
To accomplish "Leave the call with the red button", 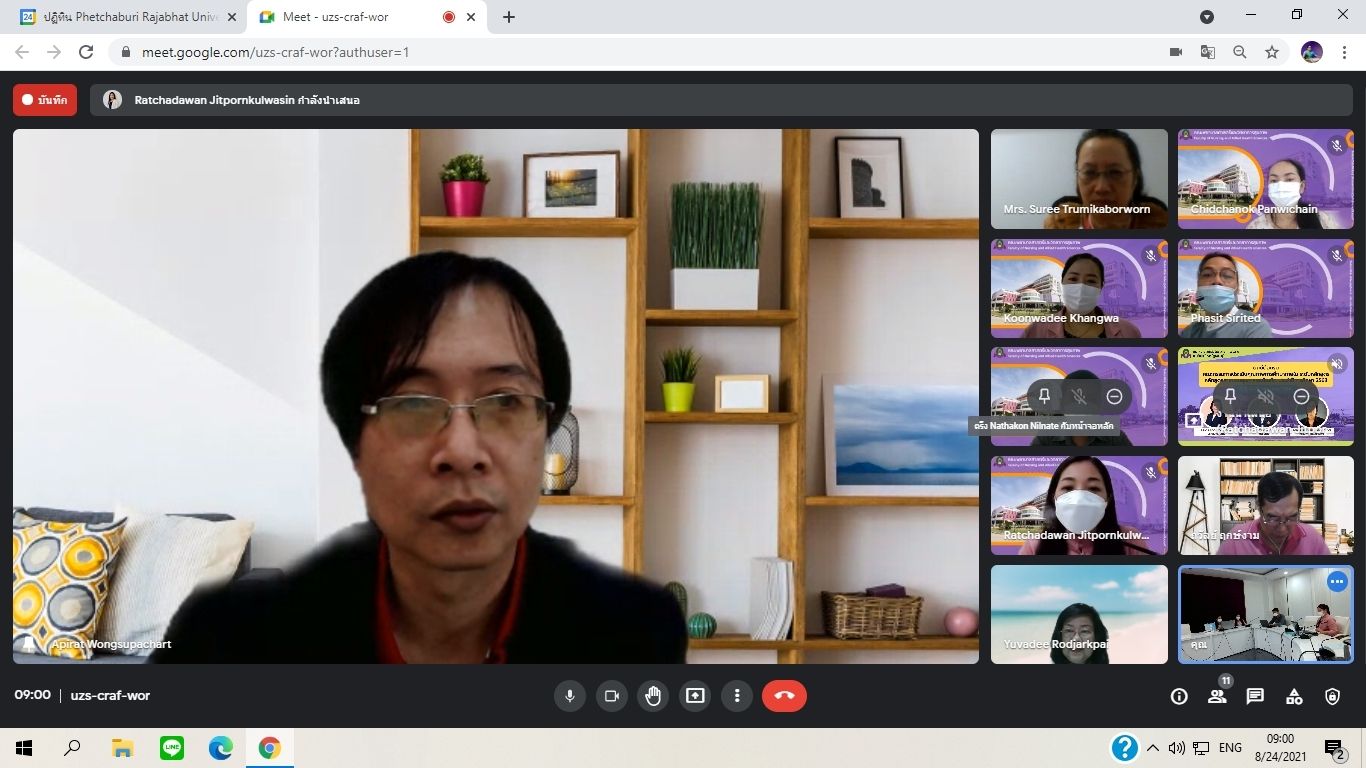I will tap(784, 696).
